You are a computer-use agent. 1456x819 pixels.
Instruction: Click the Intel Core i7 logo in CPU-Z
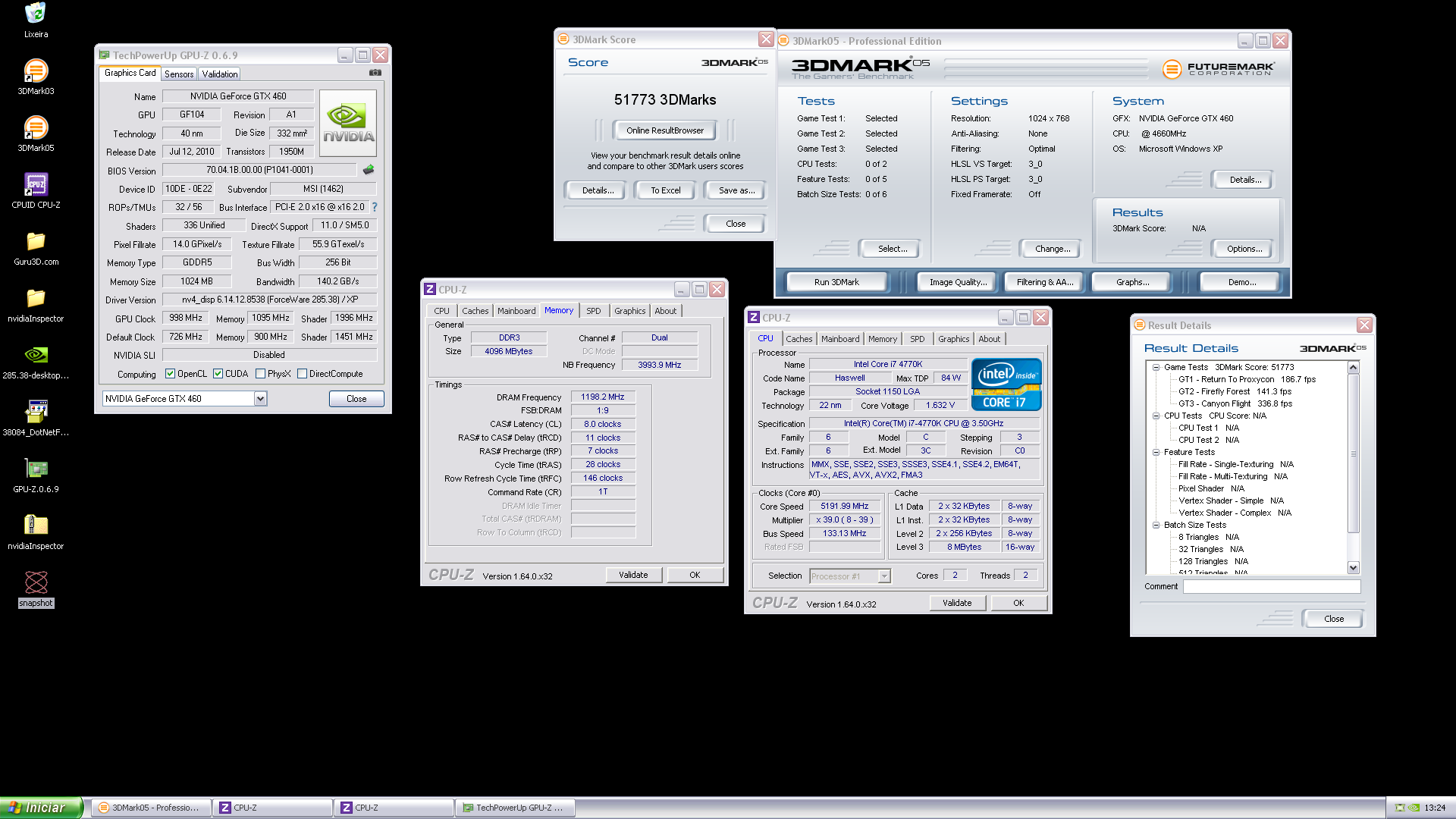1006,384
